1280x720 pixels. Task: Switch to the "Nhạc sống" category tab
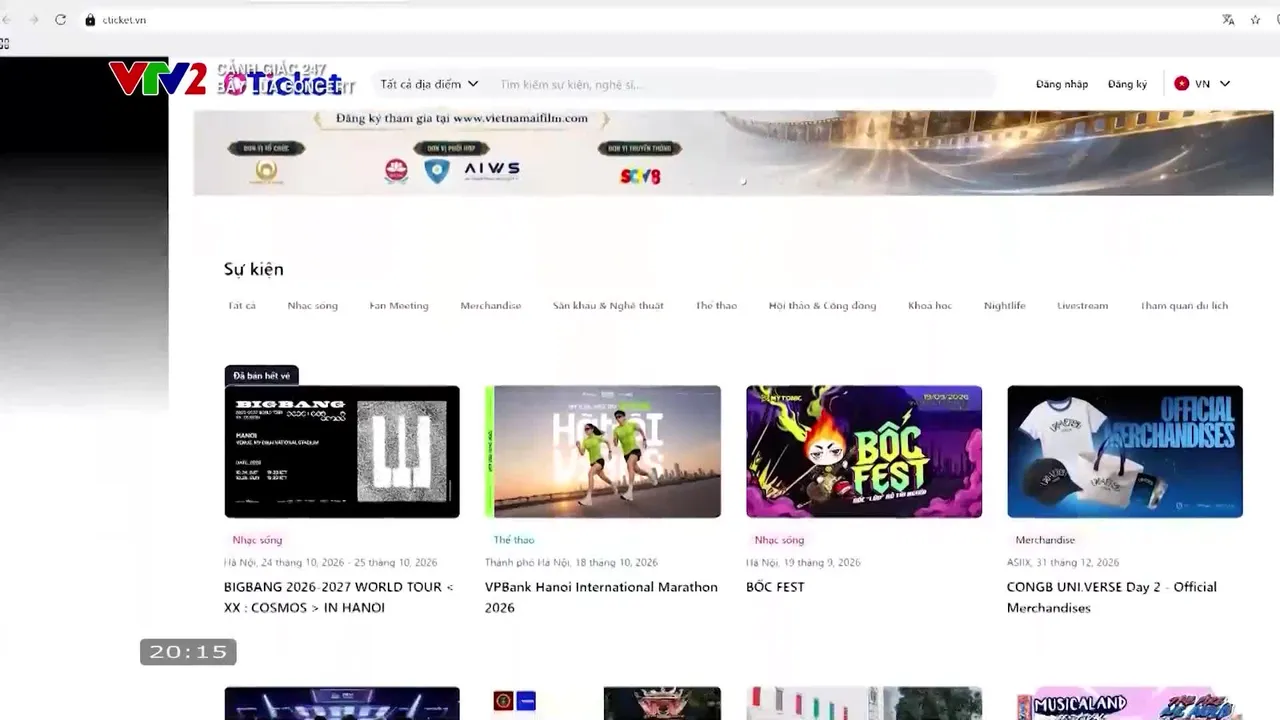(312, 305)
